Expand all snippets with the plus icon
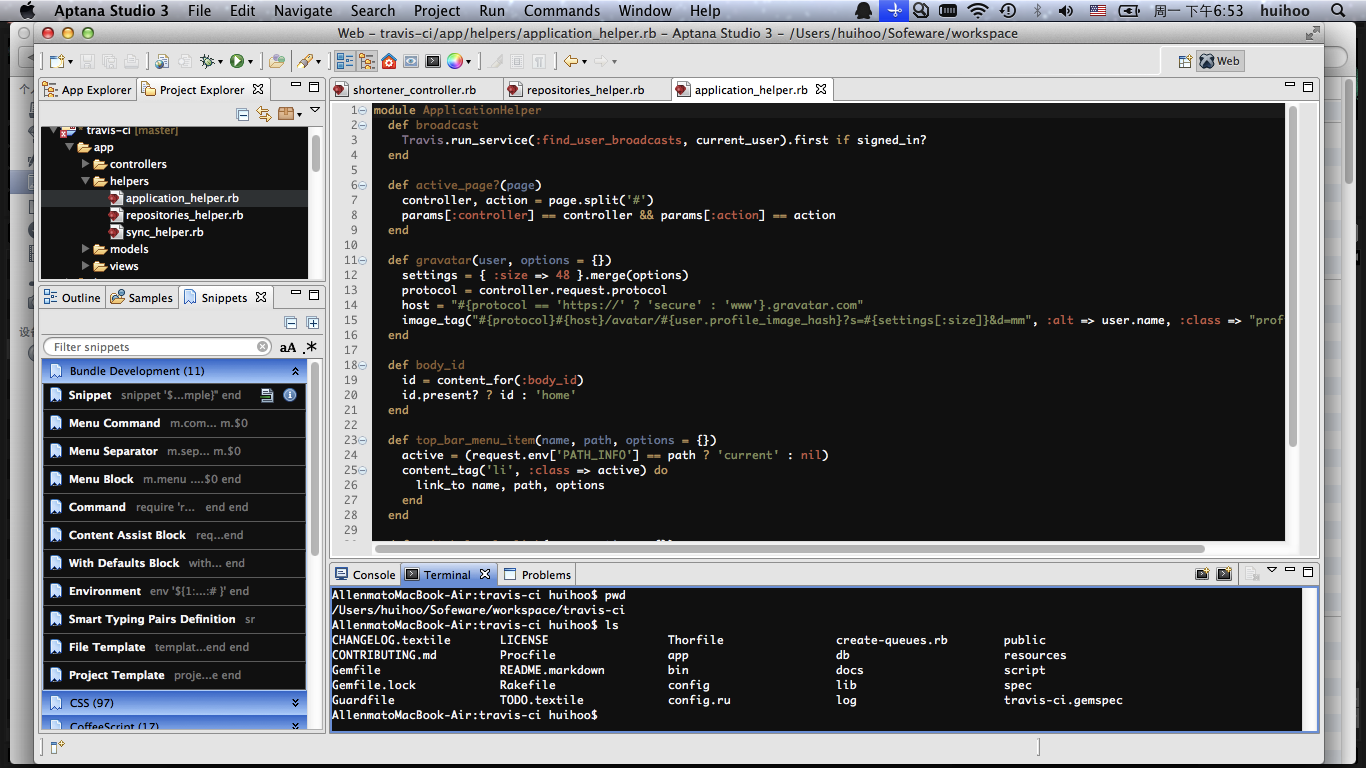 (x=313, y=323)
